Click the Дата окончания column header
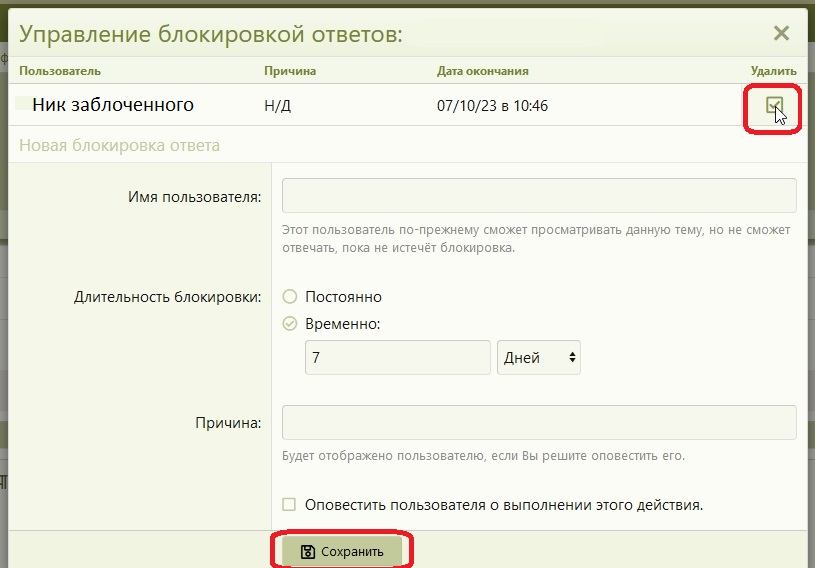The width and height of the screenshot is (815, 568). [x=483, y=71]
